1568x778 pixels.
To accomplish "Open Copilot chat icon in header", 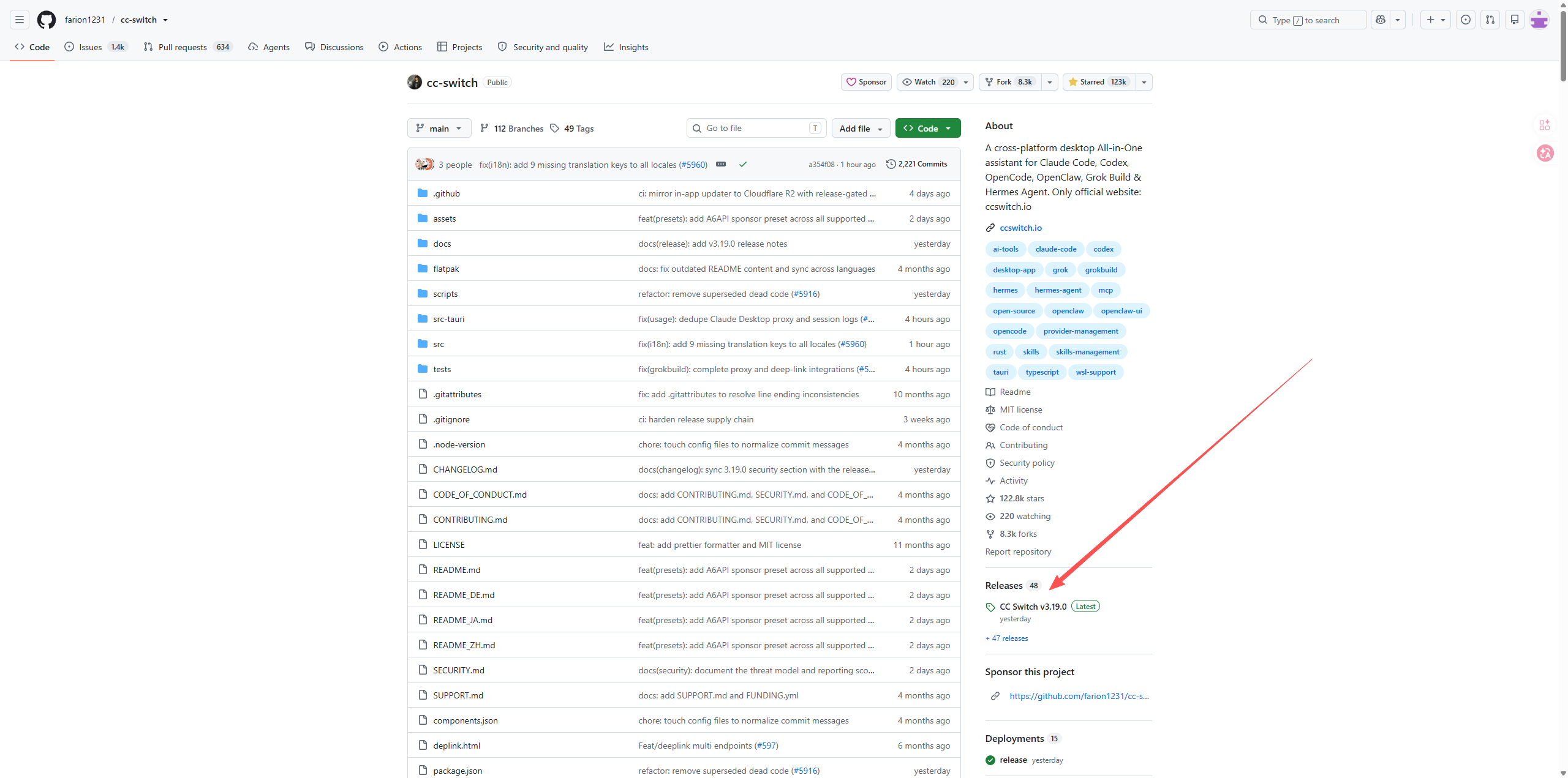I will [1381, 20].
